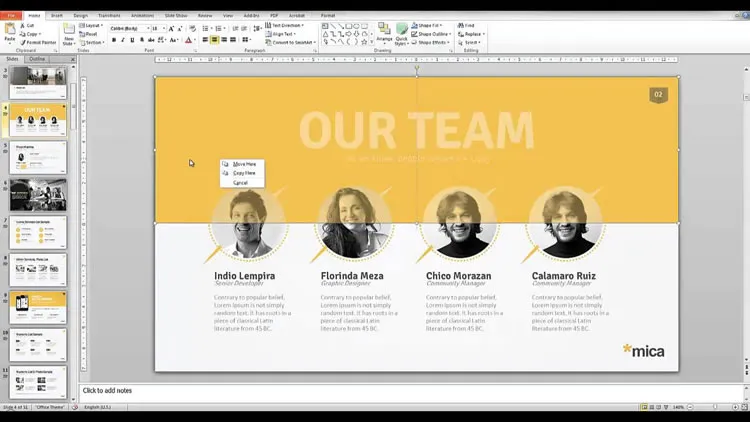Screen dimensions: 750x422
Task: Select the slide 9 thumbnail
Action: click(38, 308)
